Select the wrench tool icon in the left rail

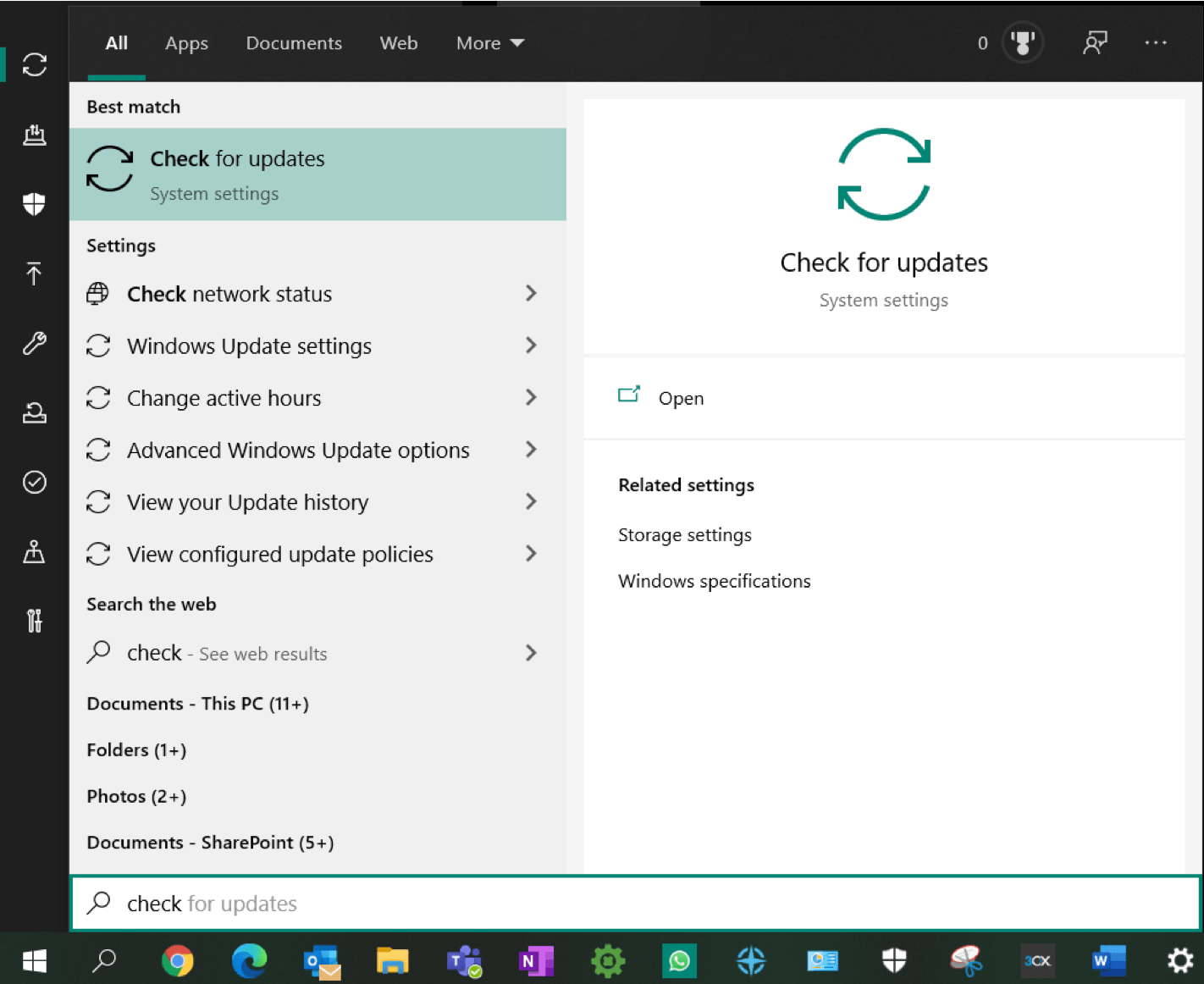click(34, 344)
